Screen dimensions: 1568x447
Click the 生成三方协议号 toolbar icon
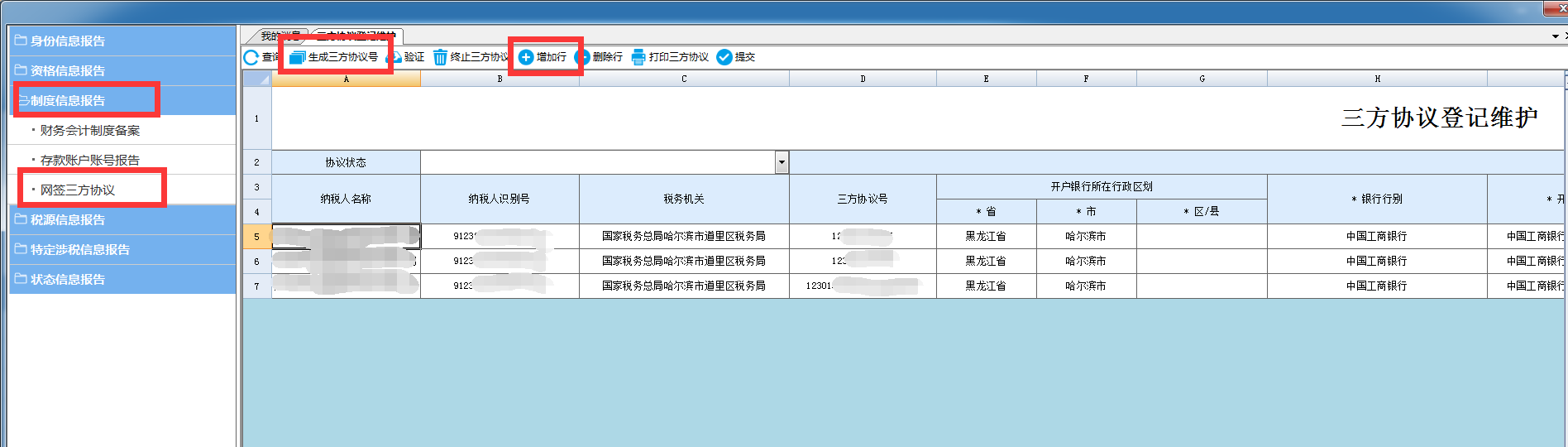298,57
